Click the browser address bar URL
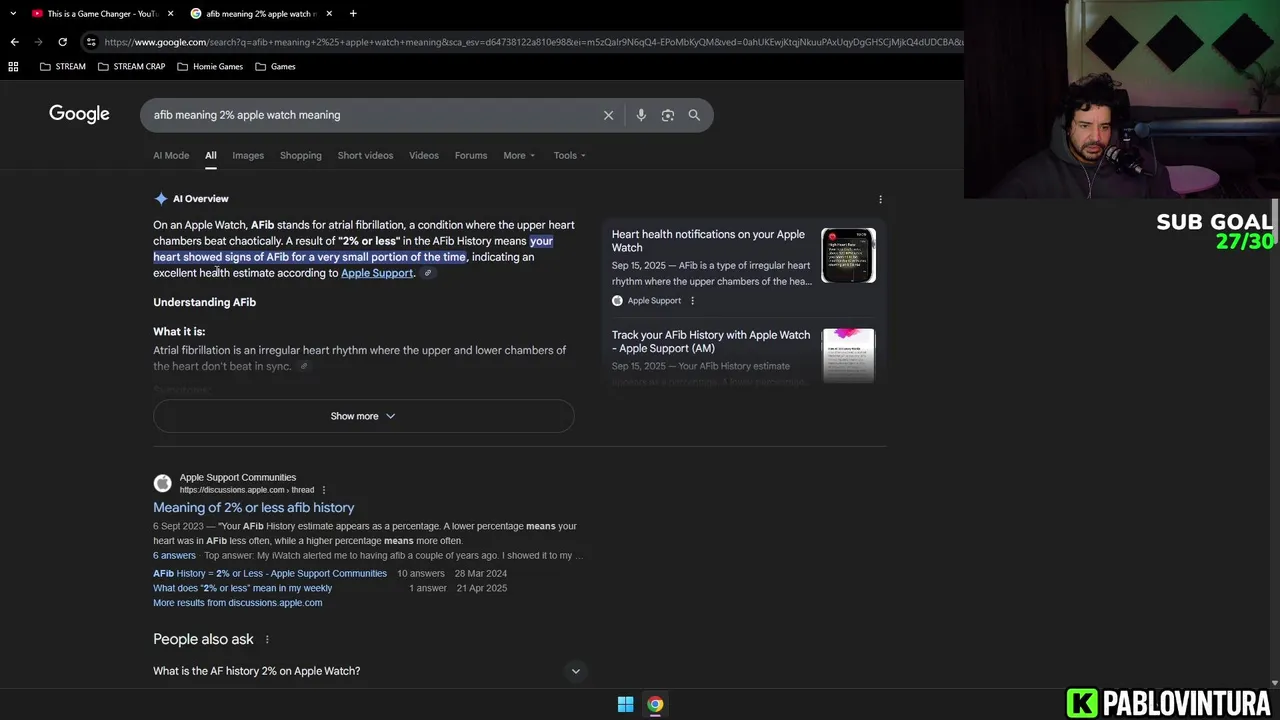1280x720 pixels. click(533, 42)
